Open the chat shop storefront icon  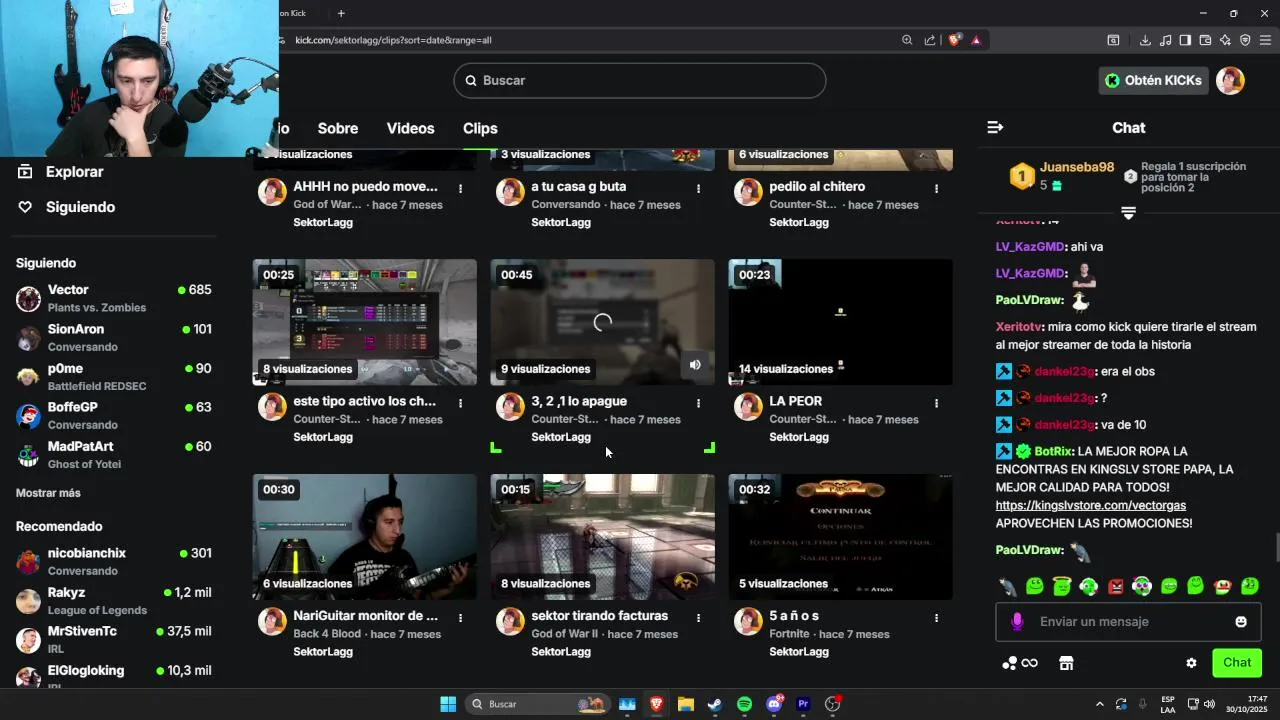point(1066,663)
